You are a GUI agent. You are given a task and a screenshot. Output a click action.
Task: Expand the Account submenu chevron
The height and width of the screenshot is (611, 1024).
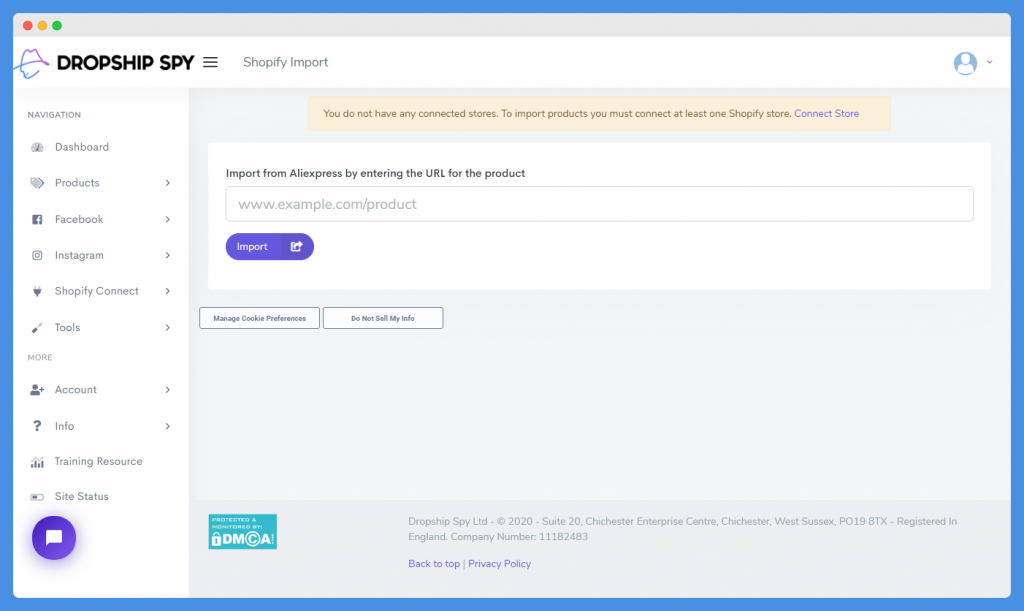168,390
